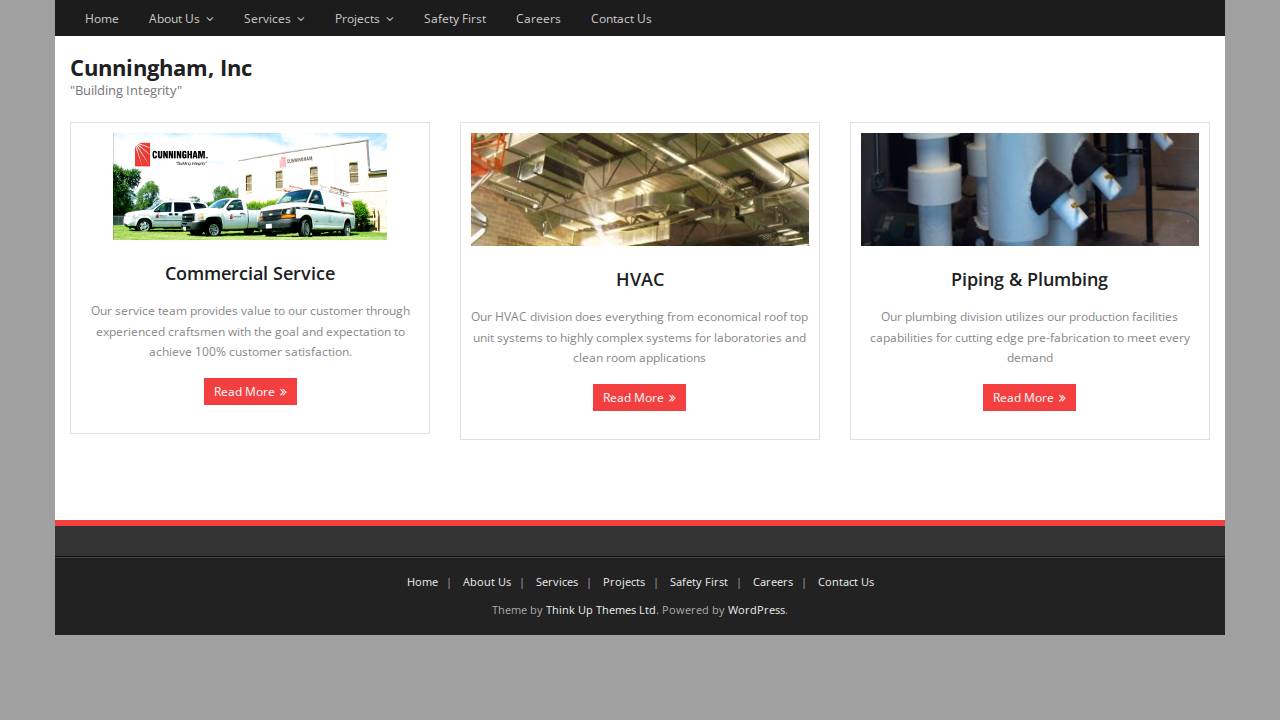Select Safety First in the top navigation
Screen dimensions: 1280x720
(455, 18)
